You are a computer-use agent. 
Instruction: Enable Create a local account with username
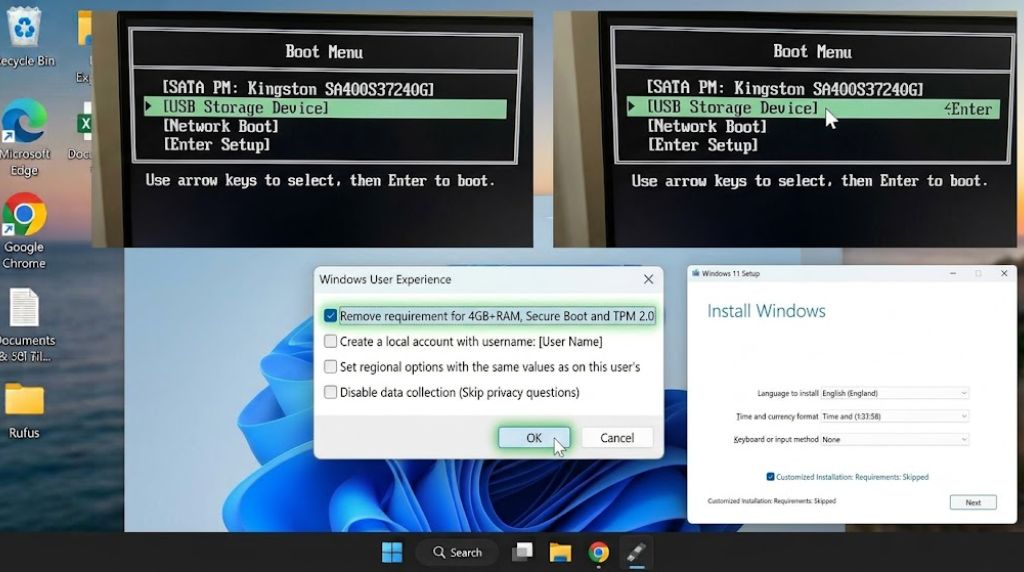pyautogui.click(x=330, y=342)
